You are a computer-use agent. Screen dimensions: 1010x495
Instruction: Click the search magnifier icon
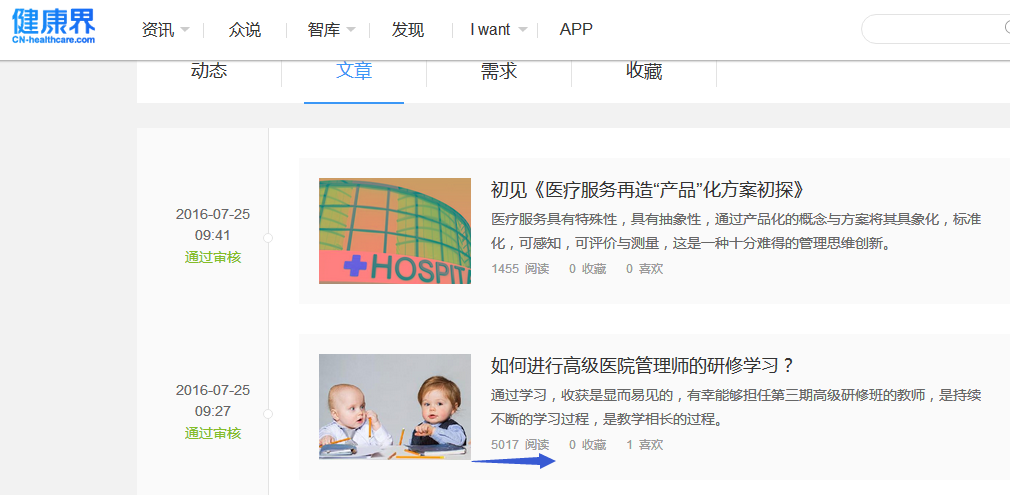(1005, 29)
